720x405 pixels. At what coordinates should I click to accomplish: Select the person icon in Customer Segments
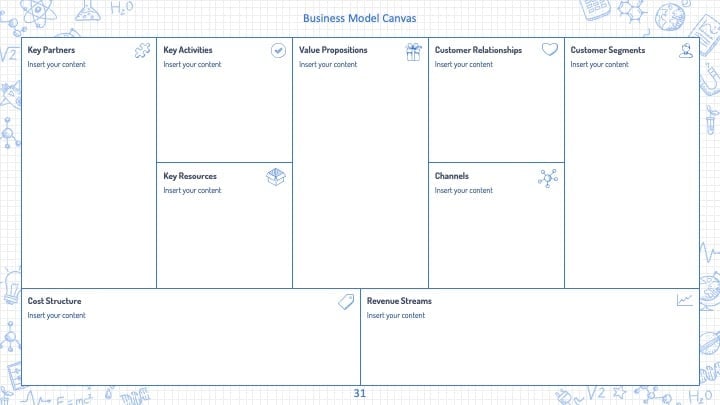coord(686,51)
